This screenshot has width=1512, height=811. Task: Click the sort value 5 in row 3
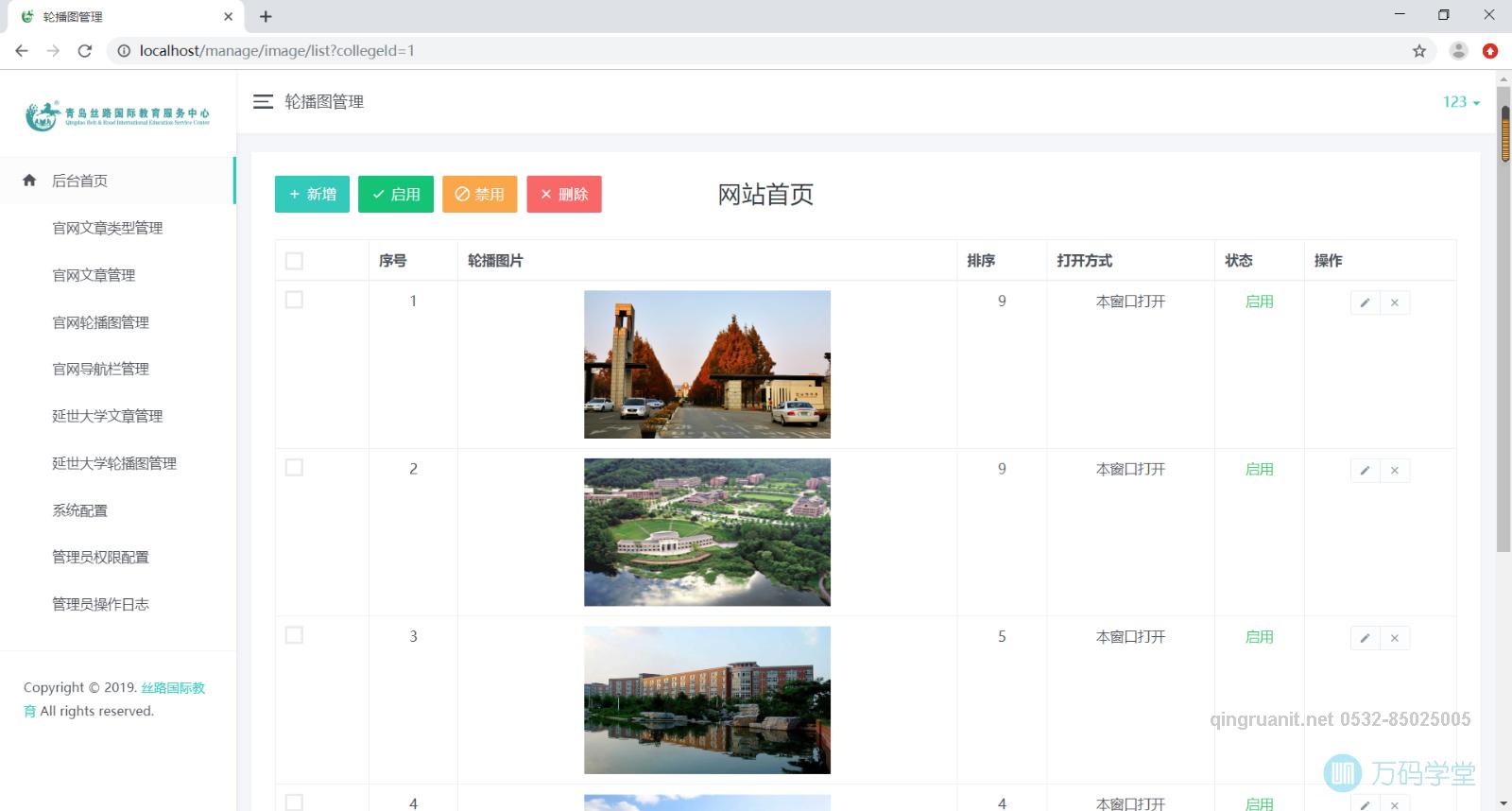(1002, 636)
